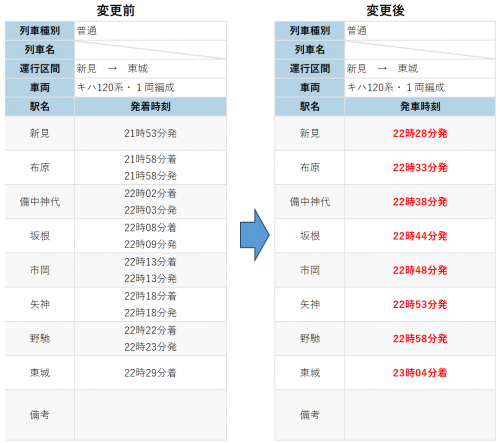Select the 坂根 station cell in the right table
Viewport: 500px width, 443px height.
coord(310,236)
